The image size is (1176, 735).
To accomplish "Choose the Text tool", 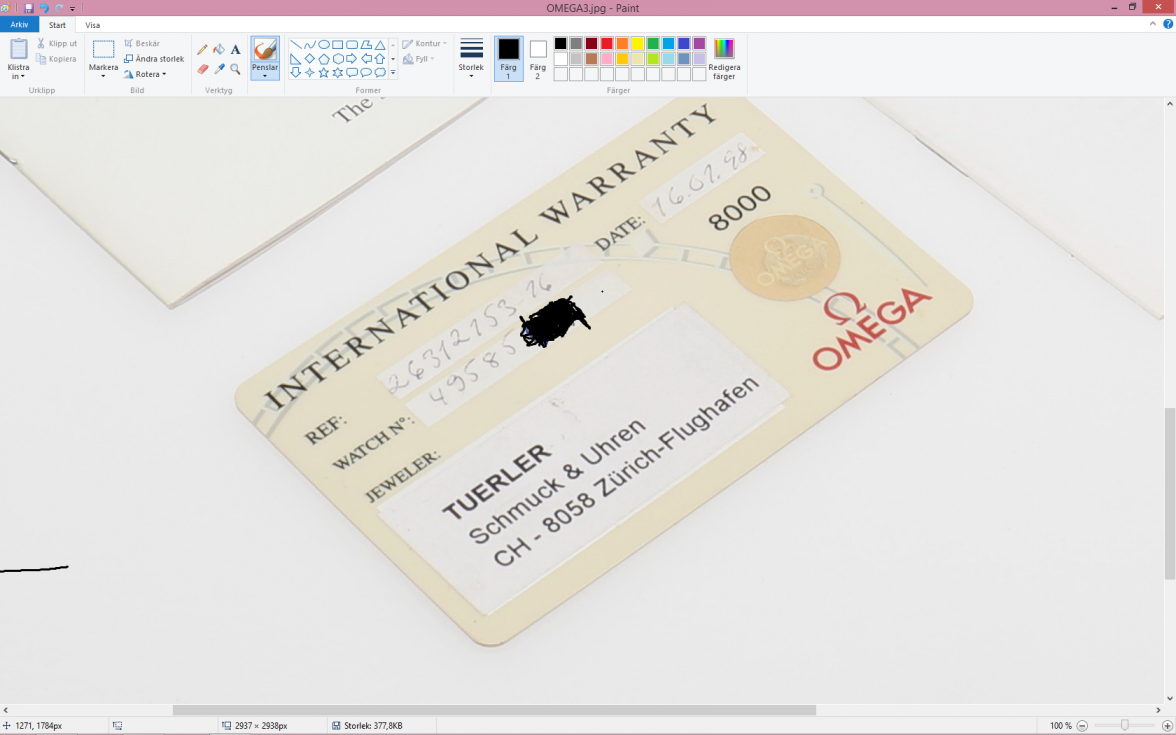I will click(235, 49).
